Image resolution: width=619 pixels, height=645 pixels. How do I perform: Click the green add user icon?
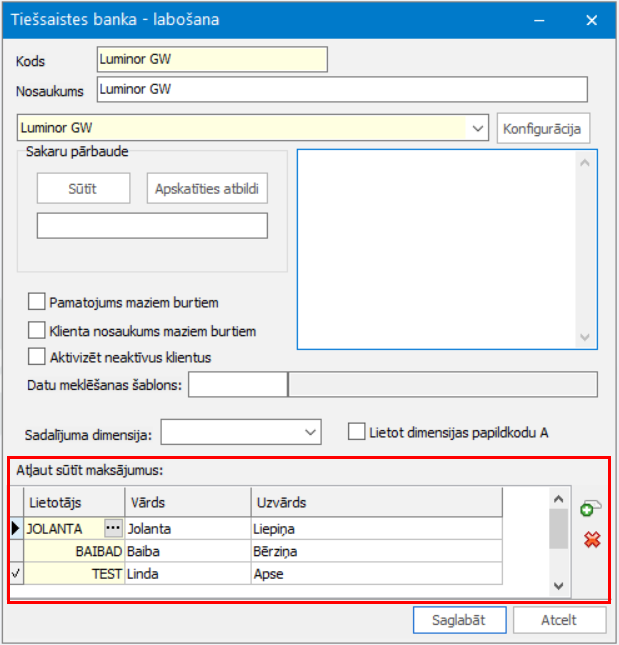pyautogui.click(x=590, y=508)
